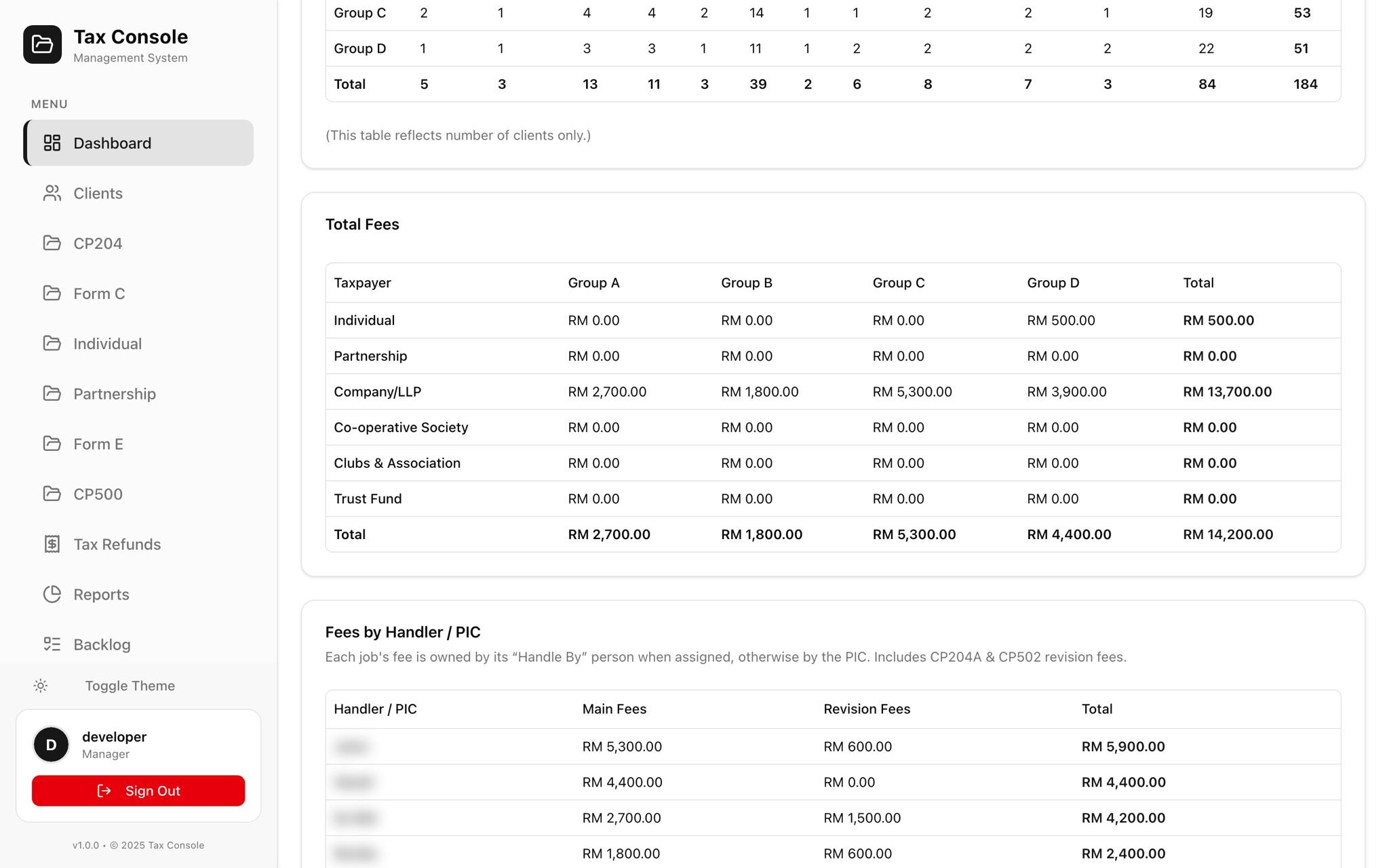
Task: Click the Dashboard grid icon
Action: [52, 143]
